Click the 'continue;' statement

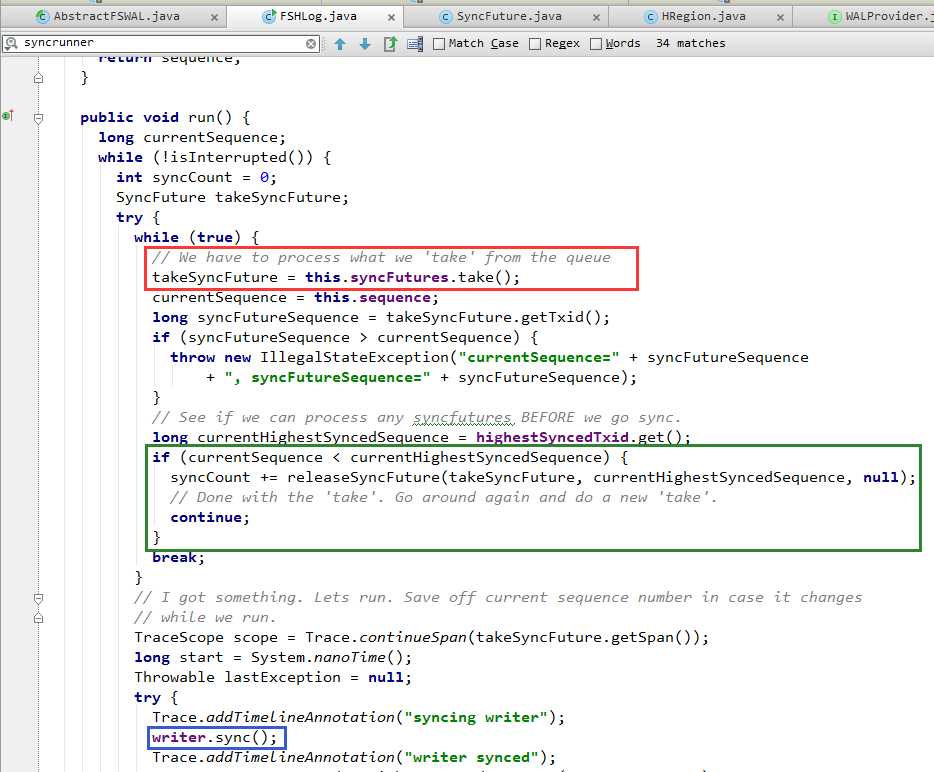coord(210,517)
